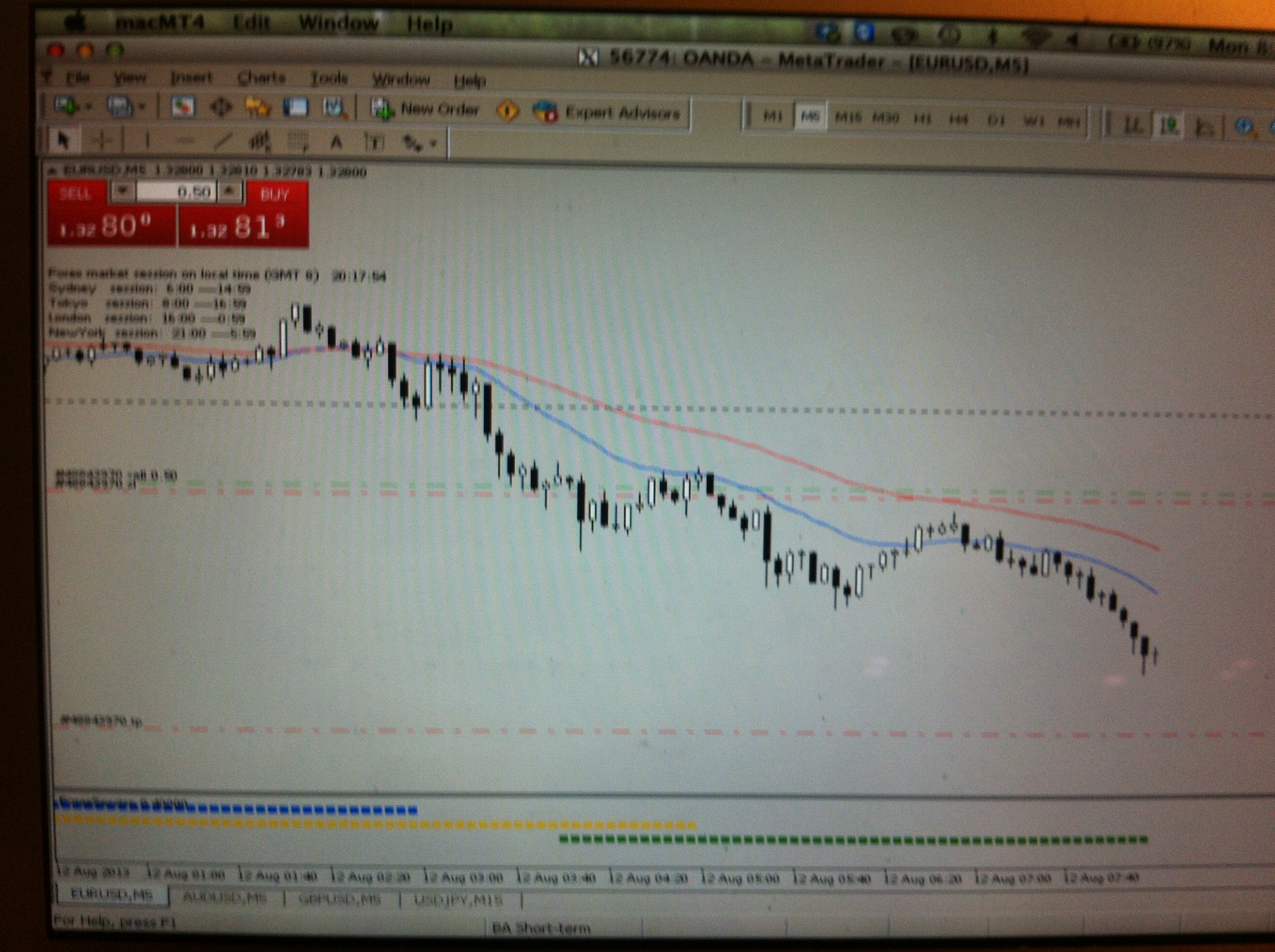Expand the new chart dropdown arrow
This screenshot has height=952, width=1275.
pyautogui.click(x=88, y=107)
